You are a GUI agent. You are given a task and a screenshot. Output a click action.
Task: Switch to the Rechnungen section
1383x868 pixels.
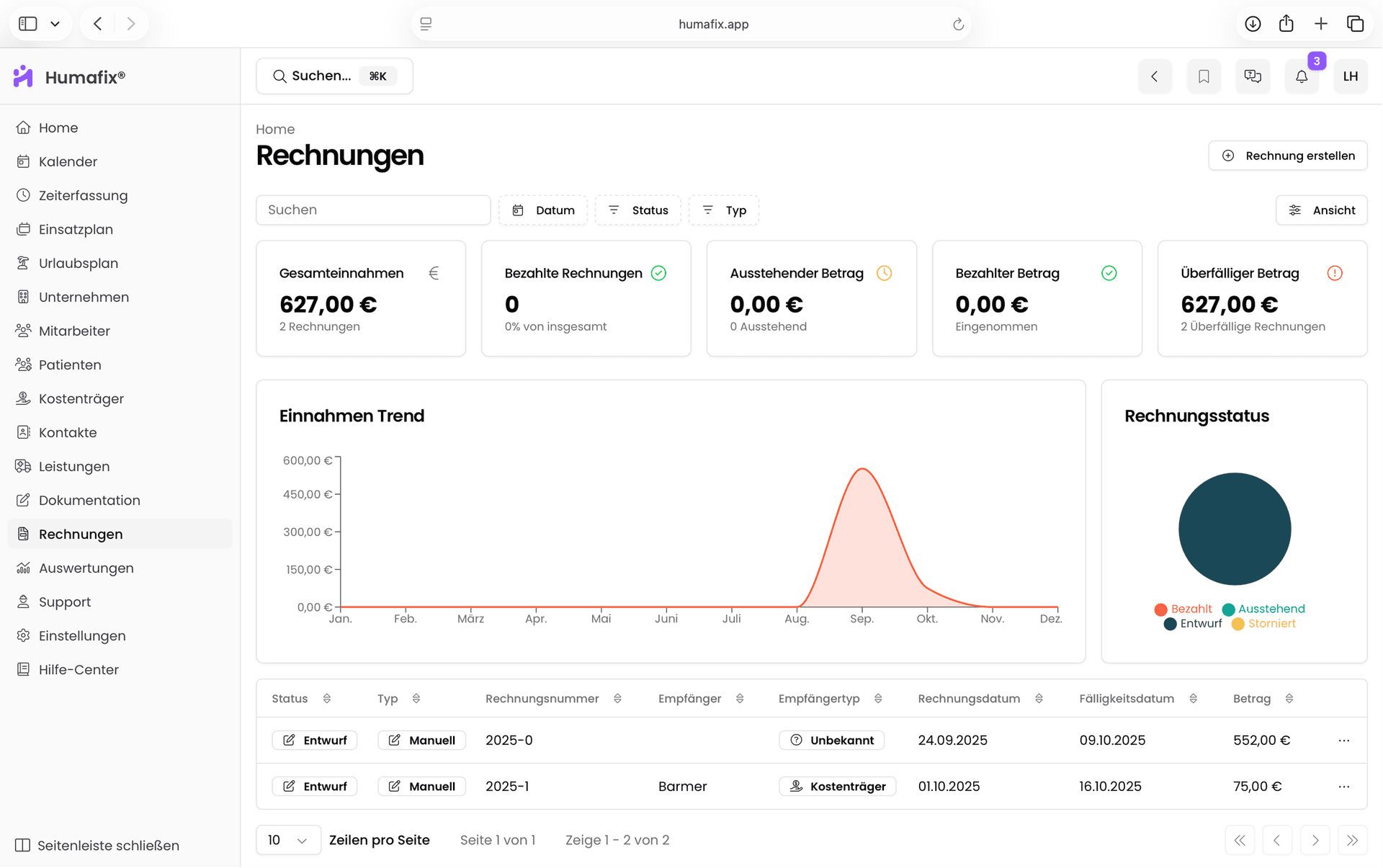[80, 534]
